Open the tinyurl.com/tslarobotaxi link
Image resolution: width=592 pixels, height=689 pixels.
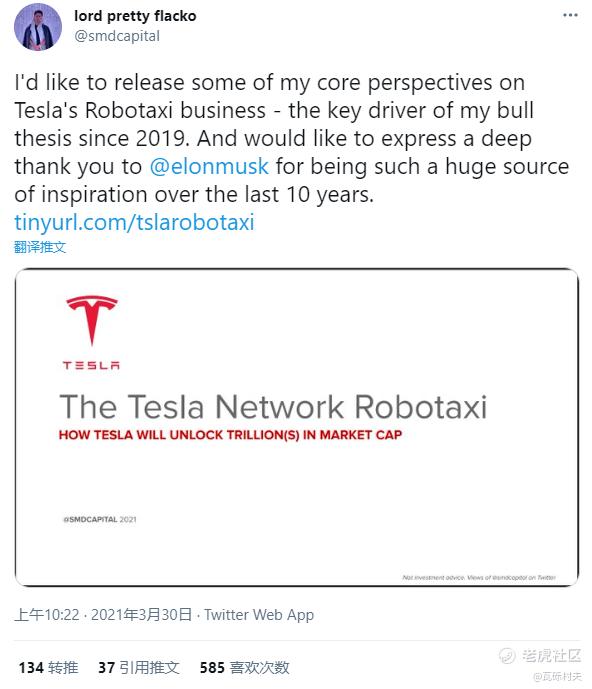pos(134,222)
